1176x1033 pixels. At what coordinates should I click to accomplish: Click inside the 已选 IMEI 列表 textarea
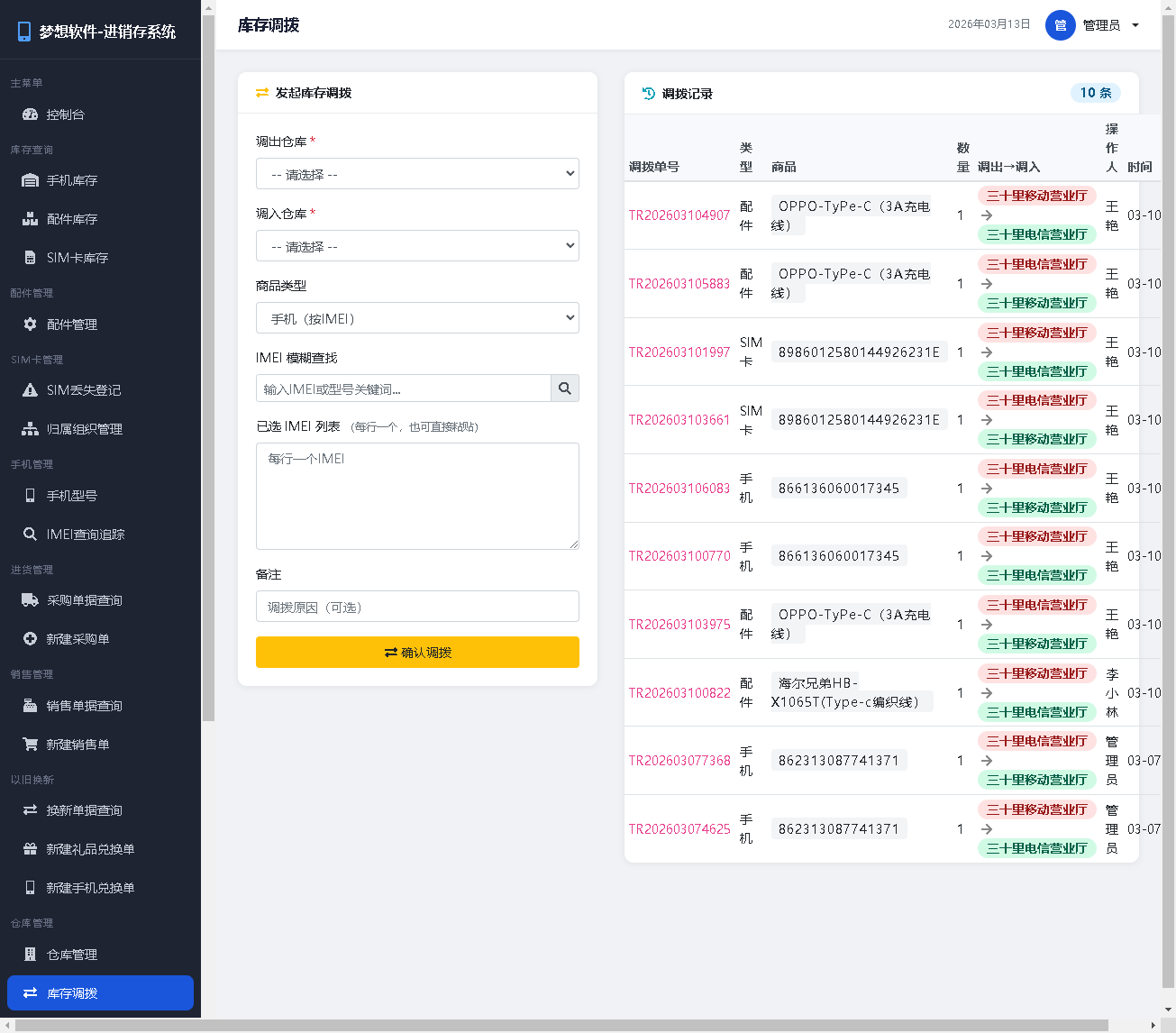click(x=417, y=496)
